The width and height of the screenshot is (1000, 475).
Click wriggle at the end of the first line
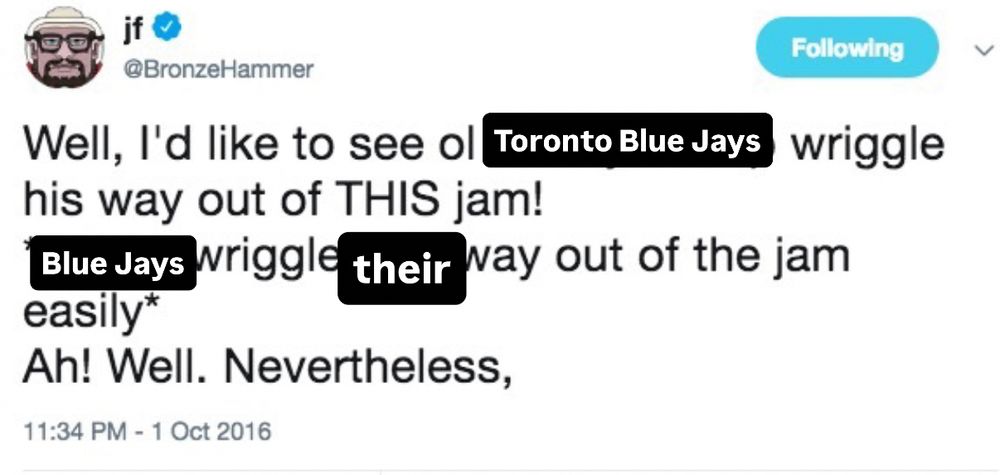pyautogui.click(x=868, y=146)
